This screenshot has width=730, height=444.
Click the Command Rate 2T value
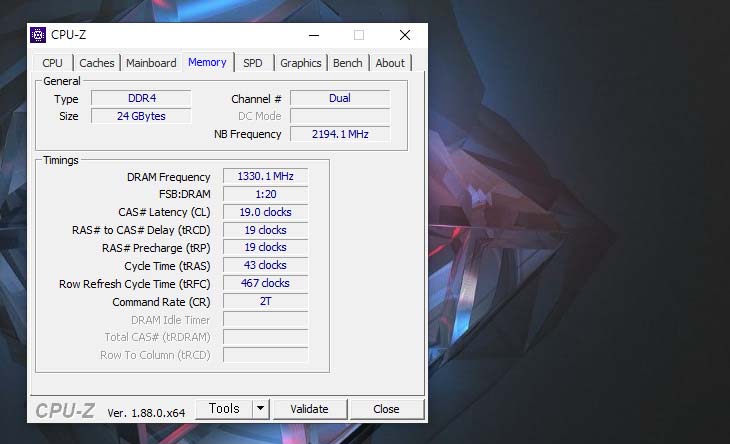point(265,301)
